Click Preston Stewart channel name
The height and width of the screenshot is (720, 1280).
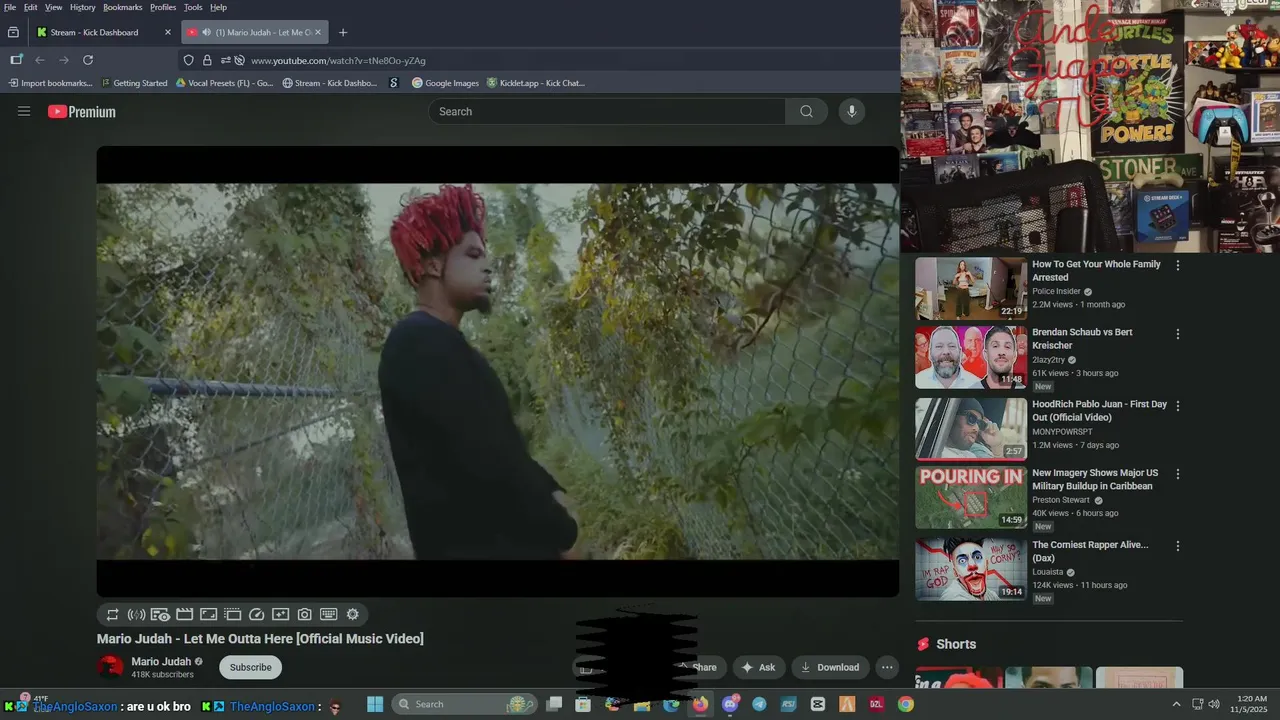1061,500
